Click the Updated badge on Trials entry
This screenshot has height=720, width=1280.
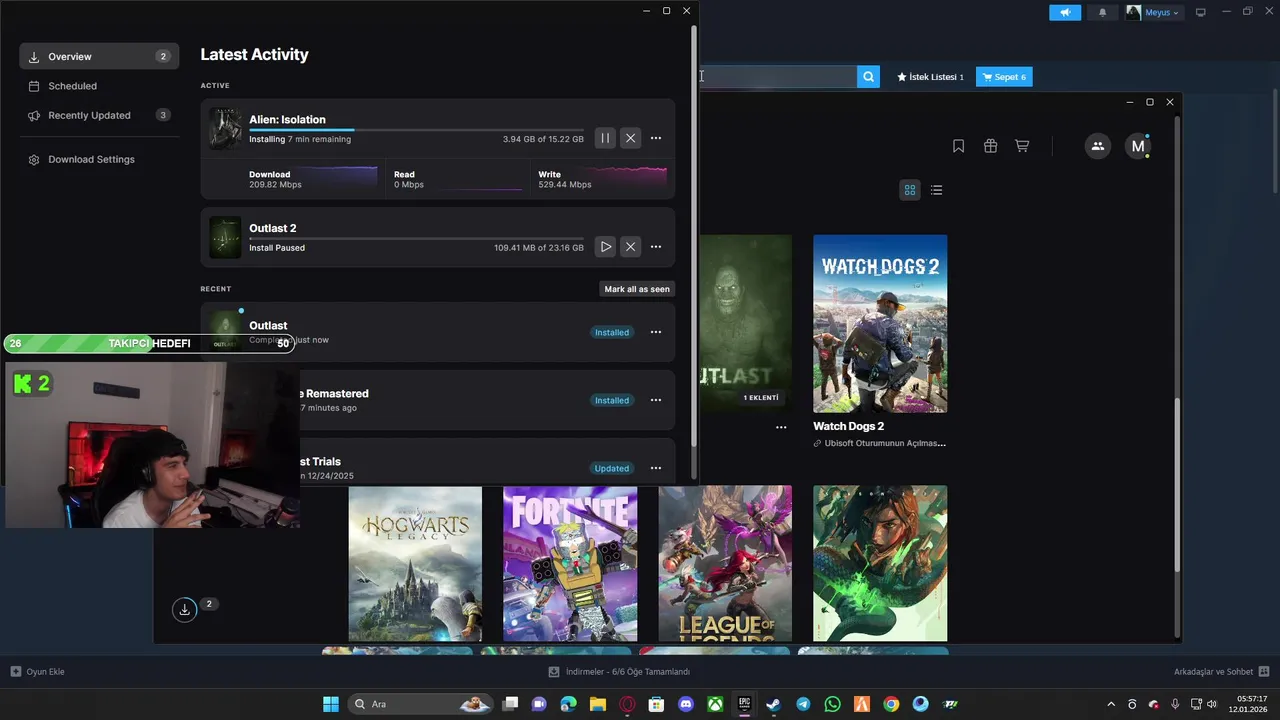[612, 468]
